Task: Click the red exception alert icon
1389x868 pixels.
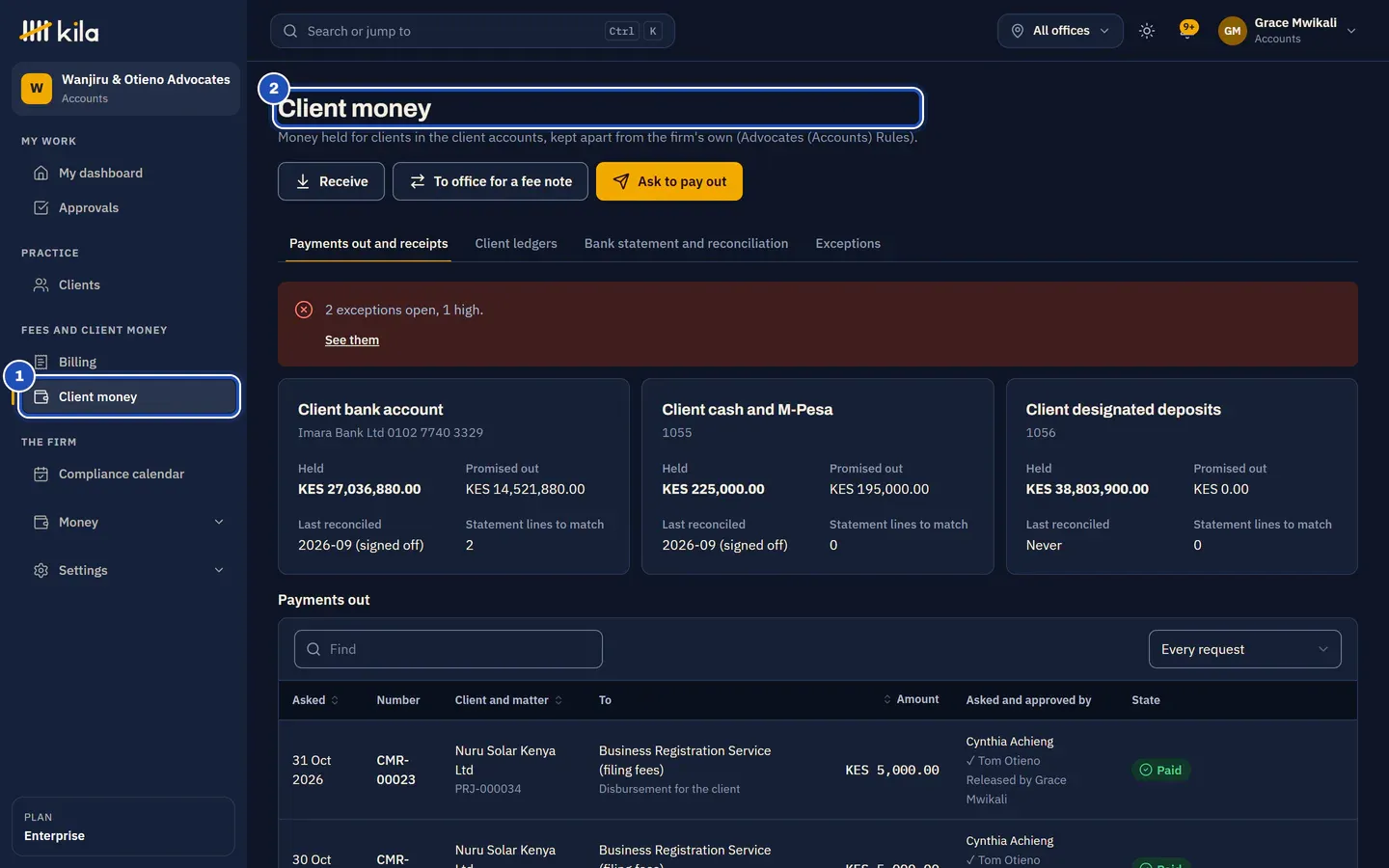Action: 304,310
